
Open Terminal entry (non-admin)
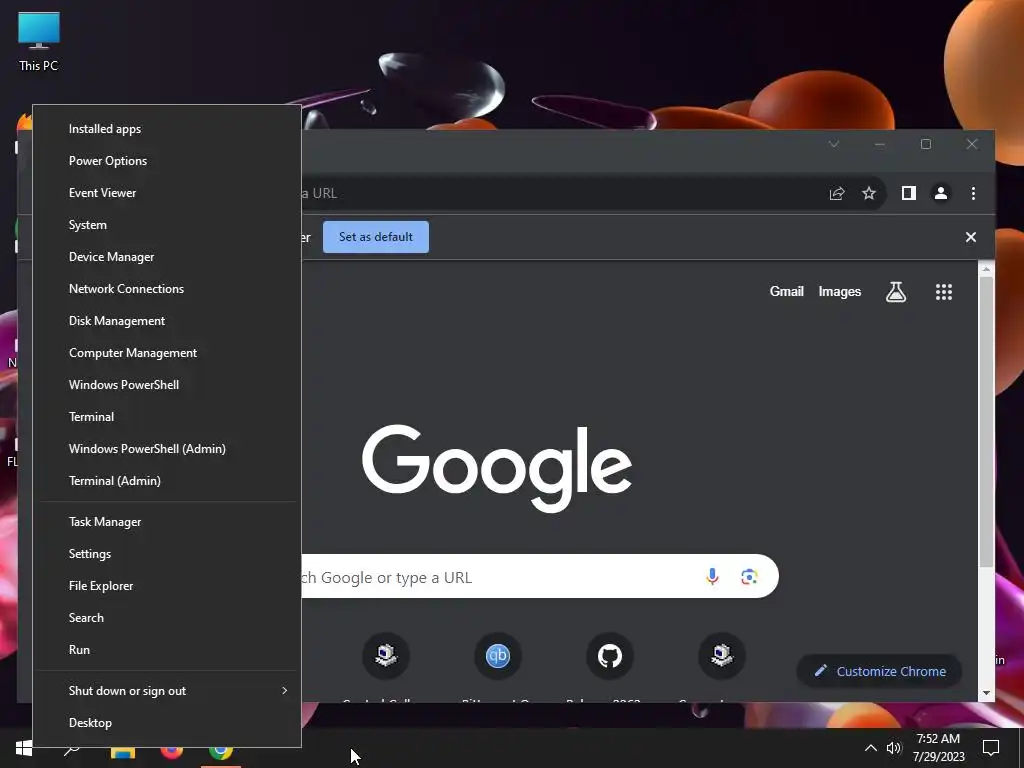(167, 417)
